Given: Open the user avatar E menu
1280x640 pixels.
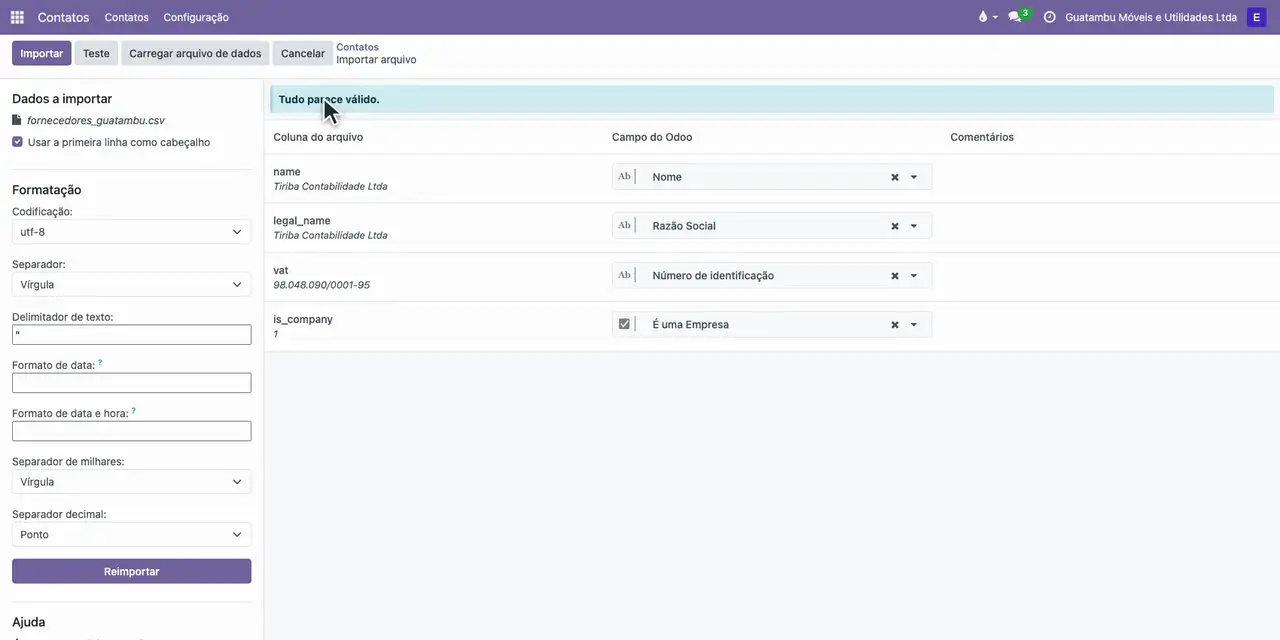Looking at the screenshot, I should [1257, 17].
